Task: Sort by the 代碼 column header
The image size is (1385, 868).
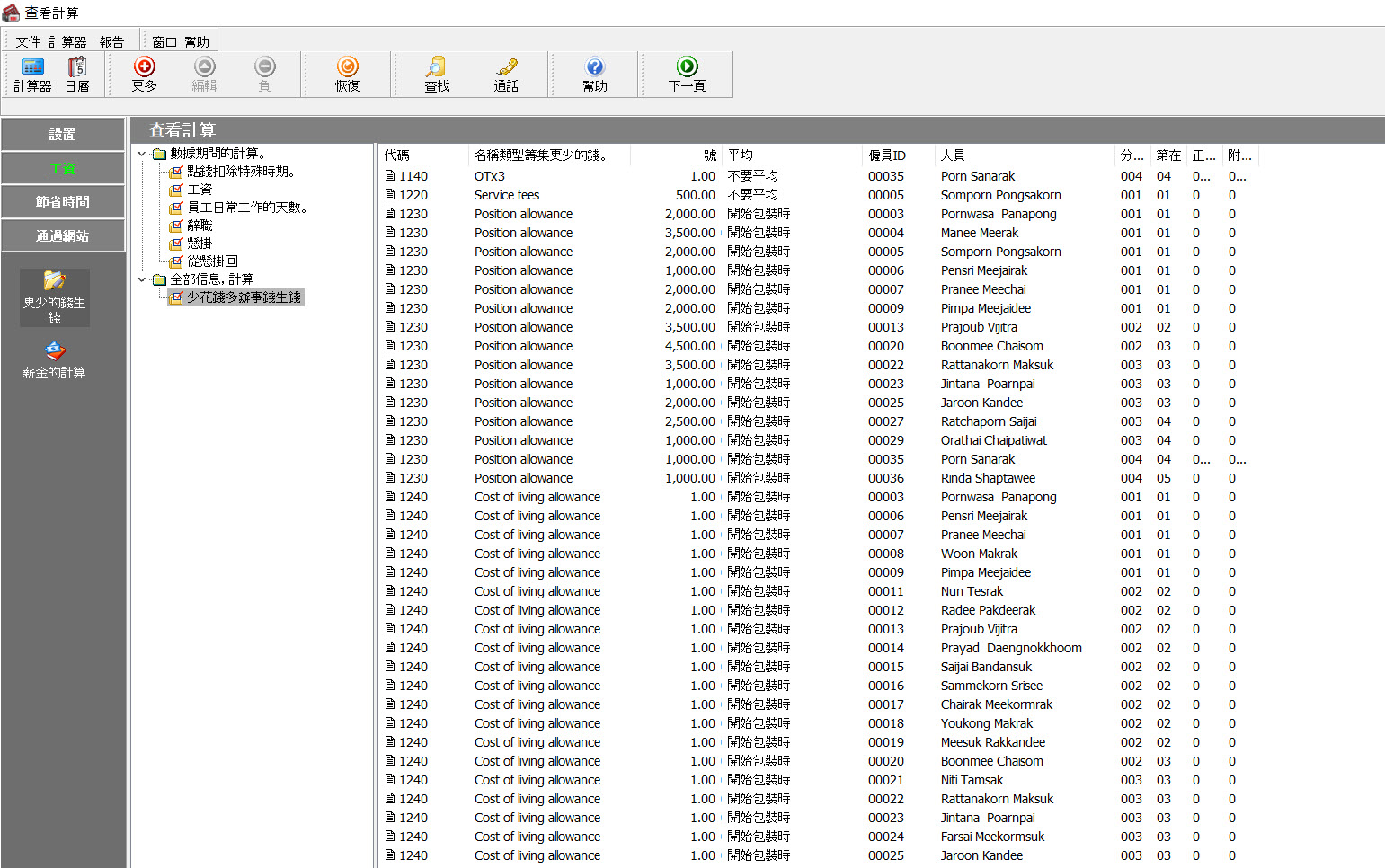Action: [x=423, y=155]
